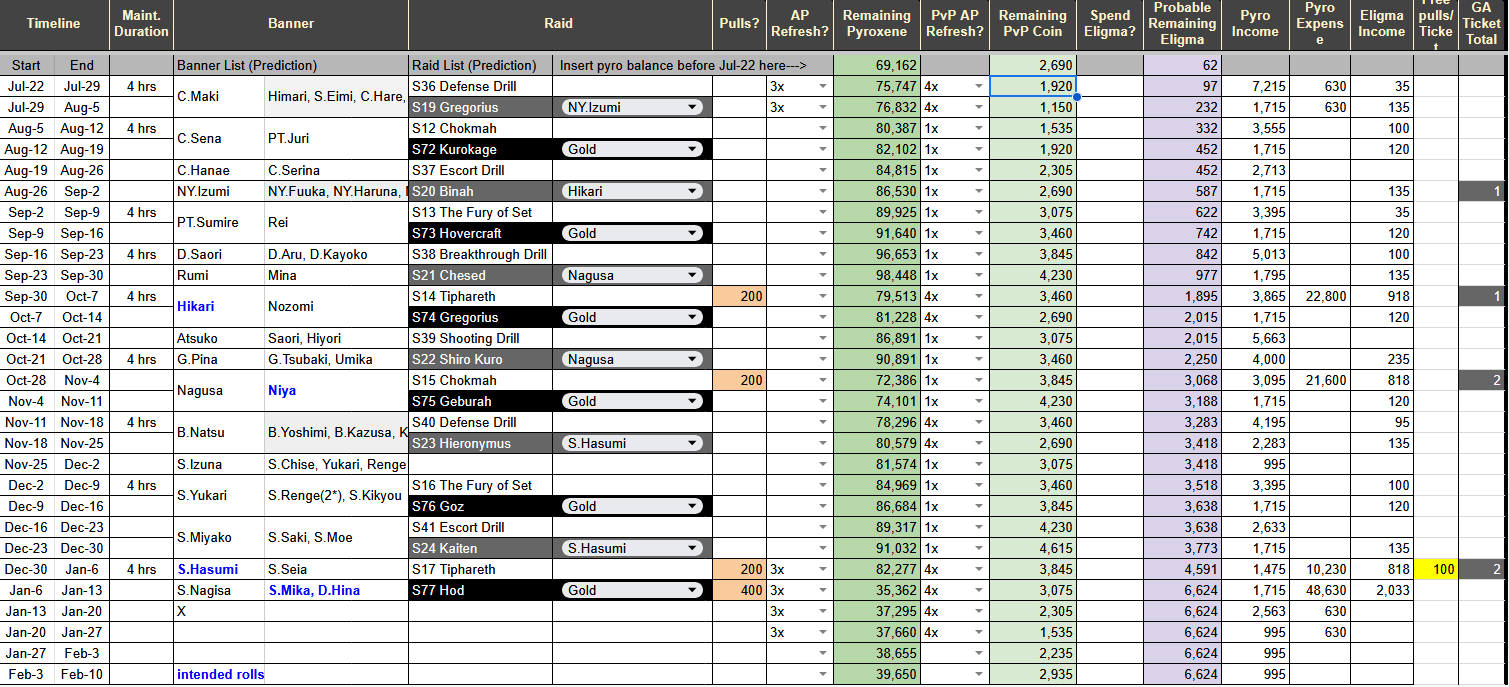1509x687 pixels.
Task: Select the End column subheader
Action: click(x=82, y=65)
